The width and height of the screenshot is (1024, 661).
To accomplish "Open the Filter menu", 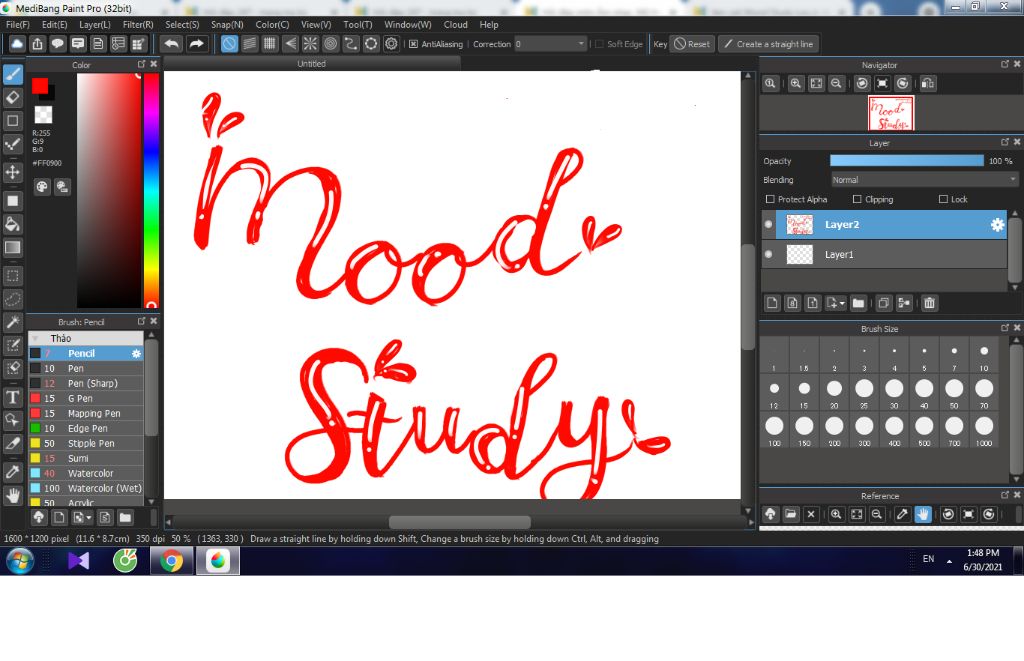I will 138,25.
